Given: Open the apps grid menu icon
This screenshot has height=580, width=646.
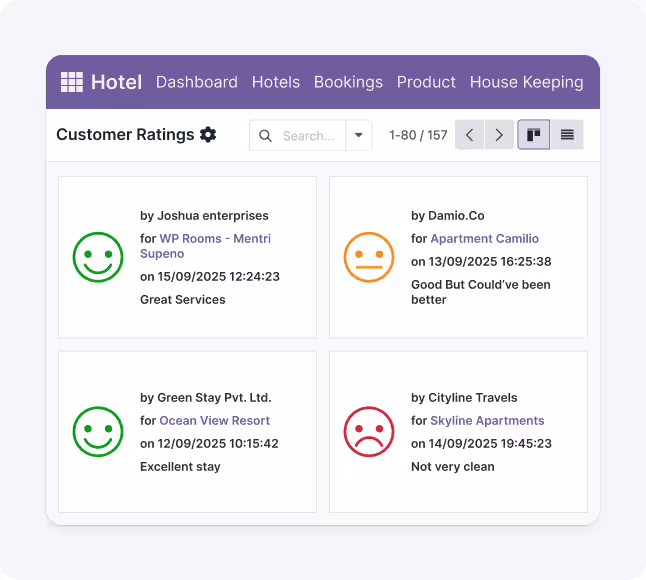Looking at the screenshot, I should click(x=72, y=82).
